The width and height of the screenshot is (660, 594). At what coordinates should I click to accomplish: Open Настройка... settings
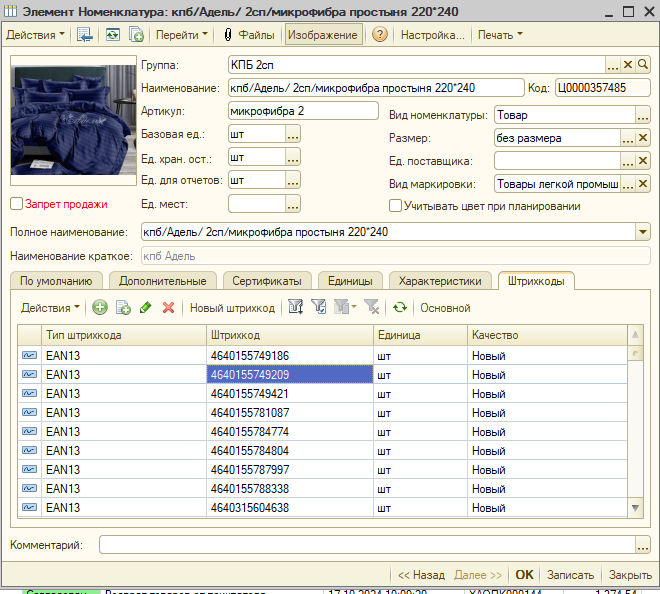coord(432,35)
